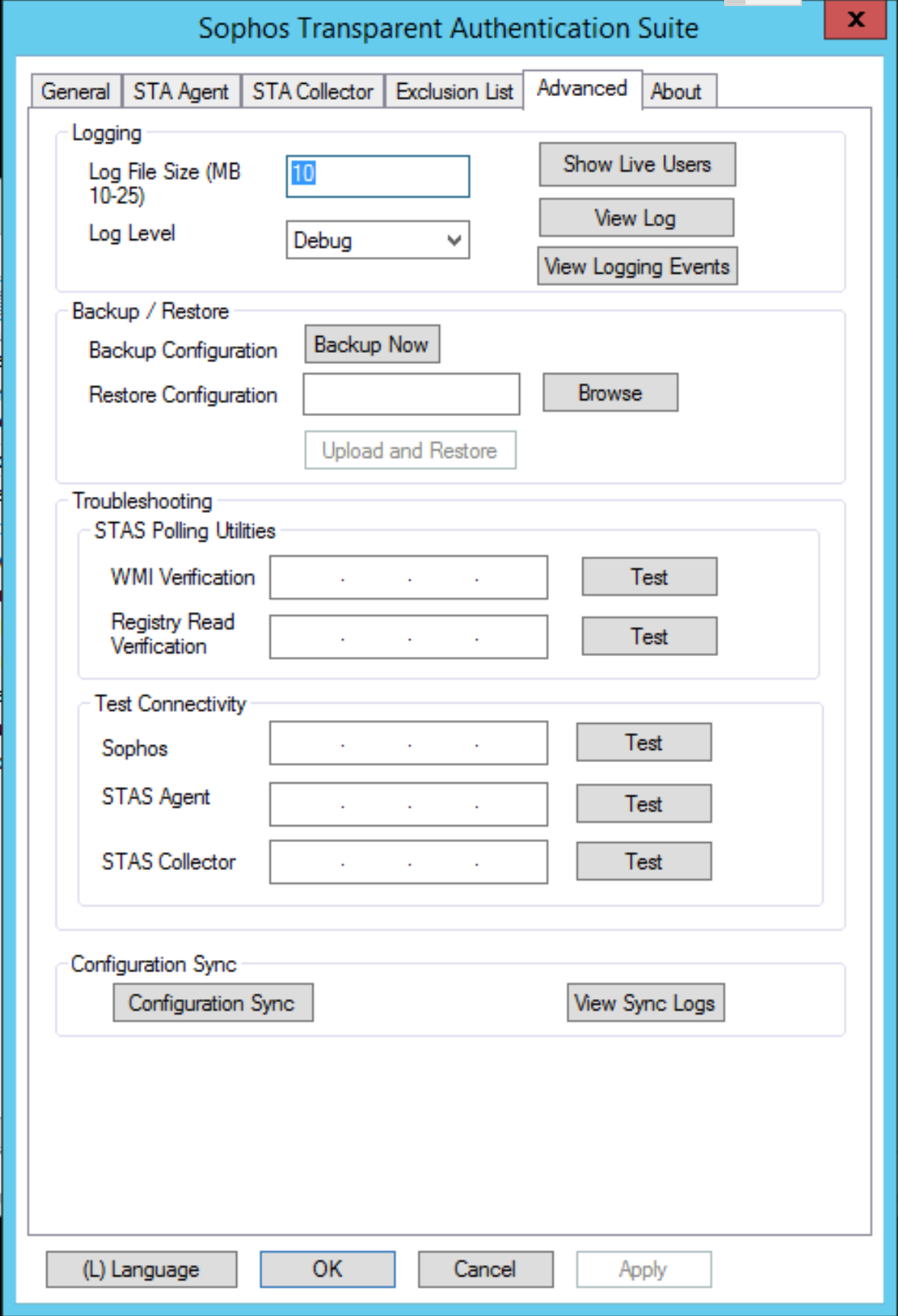The image size is (898, 1316).
Task: Click the STAS Agent IP field
Action: [x=409, y=804]
